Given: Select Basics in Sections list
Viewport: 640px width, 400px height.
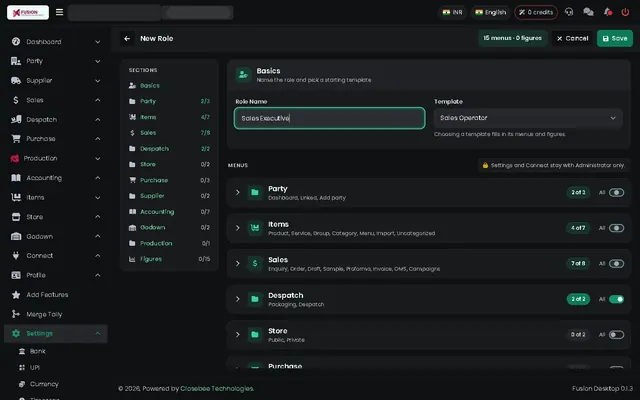Looking at the screenshot, I should point(169,85).
